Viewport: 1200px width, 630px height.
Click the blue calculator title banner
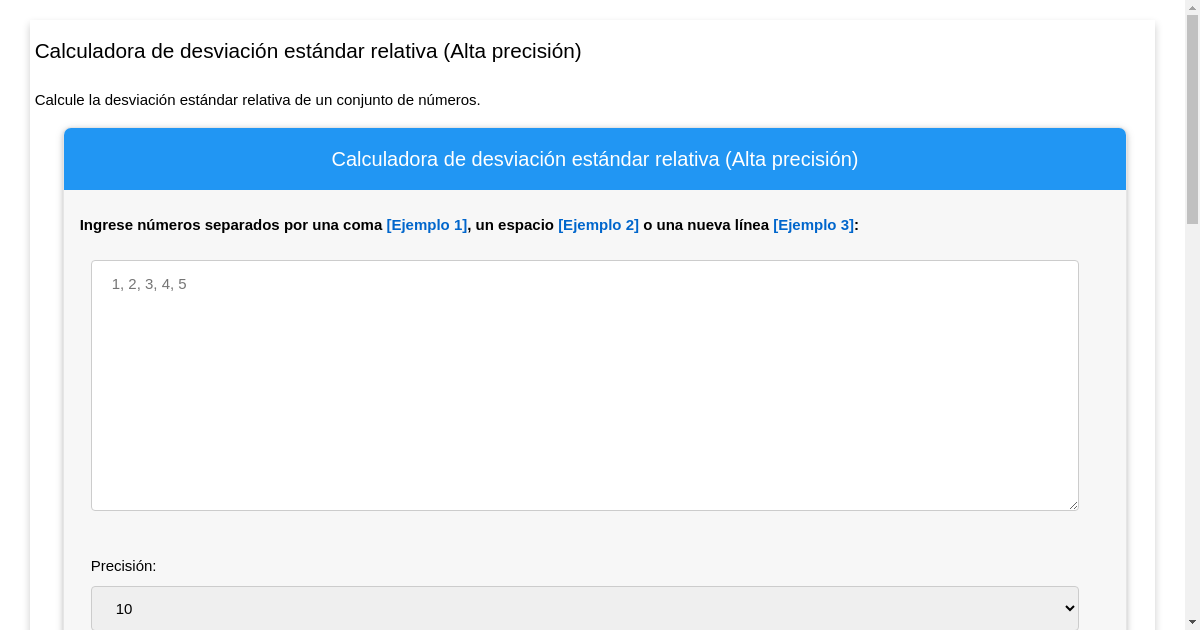[594, 159]
